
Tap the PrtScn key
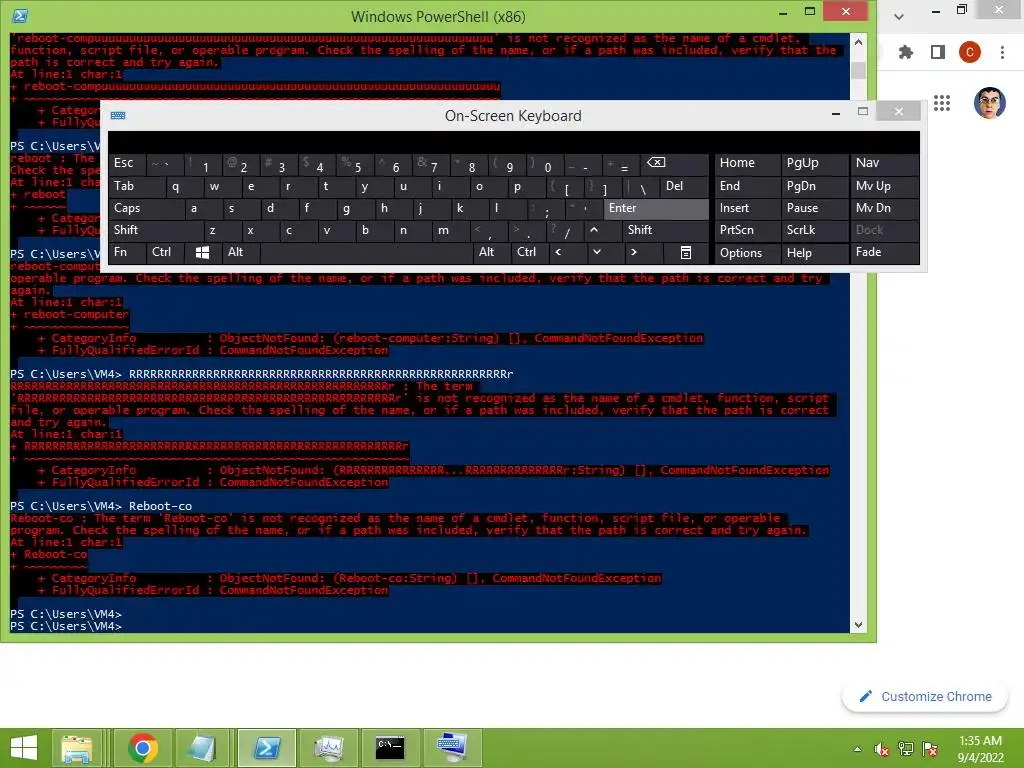click(x=747, y=230)
